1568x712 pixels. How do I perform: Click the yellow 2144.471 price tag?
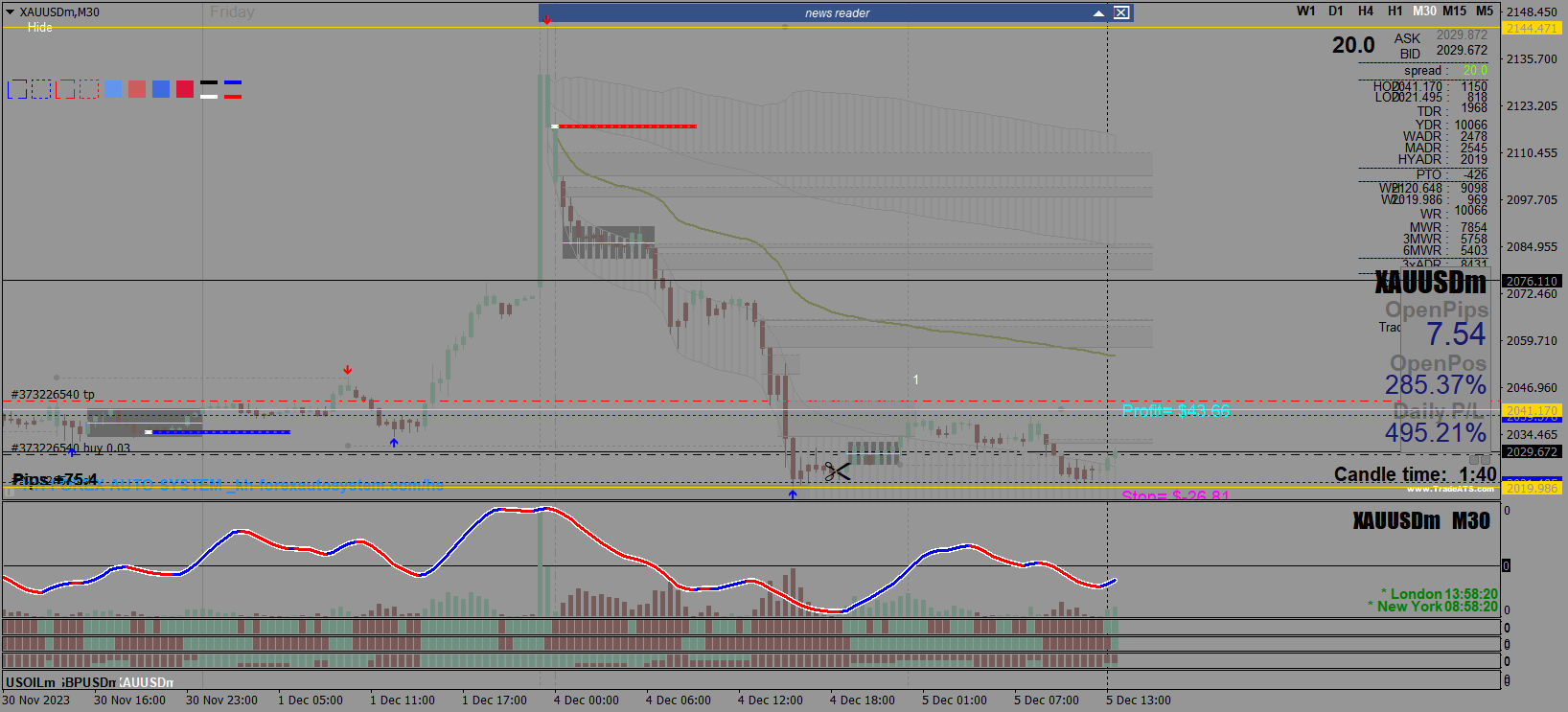[x=1532, y=28]
